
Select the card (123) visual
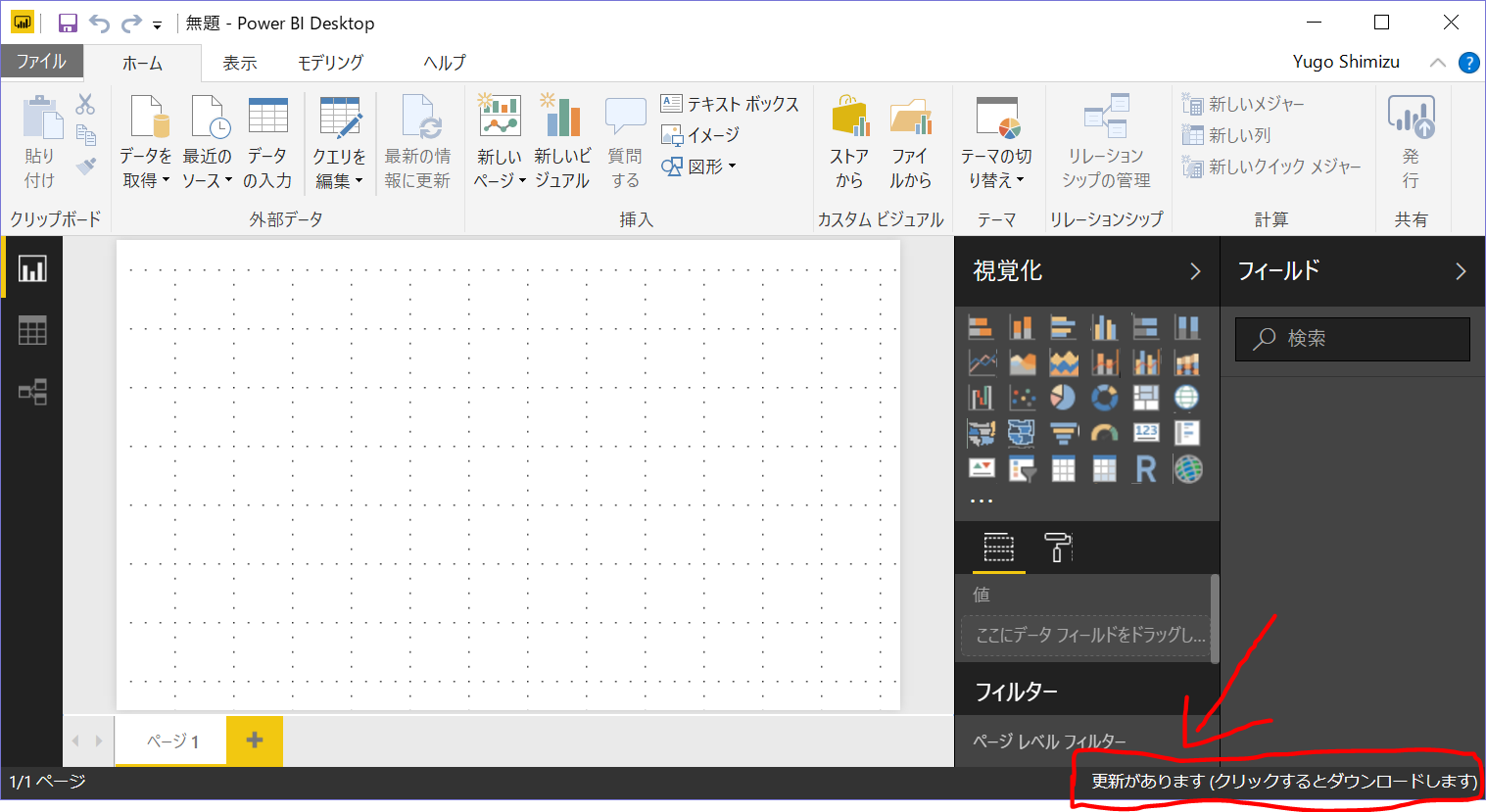click(1146, 433)
